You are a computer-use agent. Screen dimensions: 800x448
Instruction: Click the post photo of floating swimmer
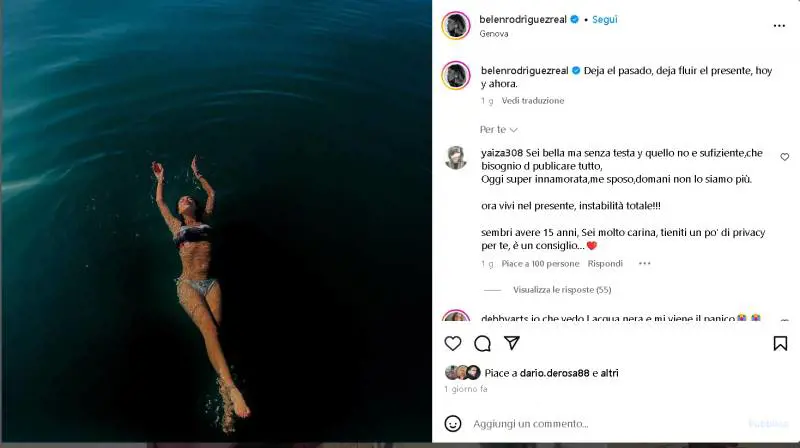[x=215, y=220]
